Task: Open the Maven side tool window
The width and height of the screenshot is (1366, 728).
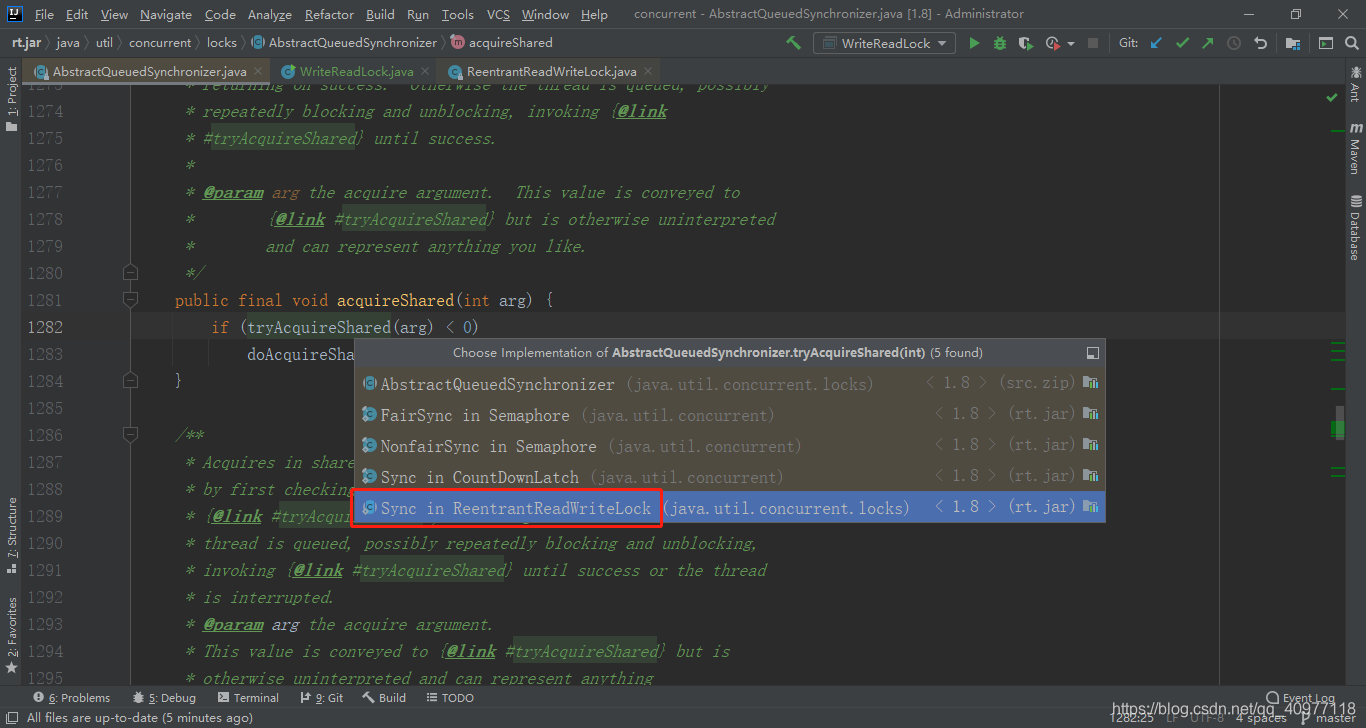Action: pos(1356,148)
